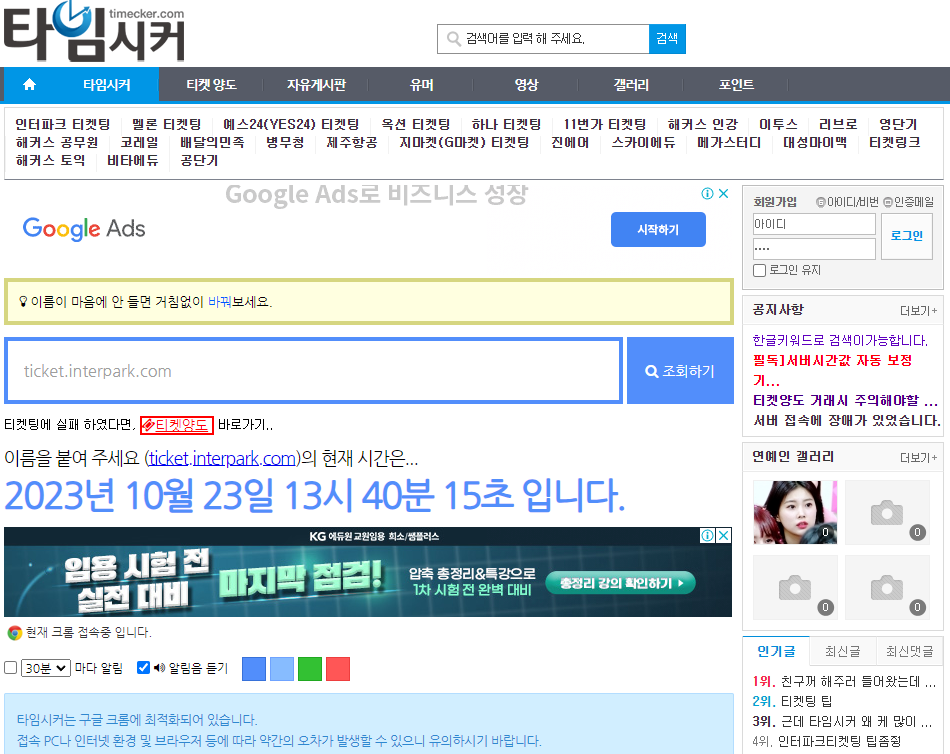Select the light blue color swatch
950x754 pixels.
tap(282, 669)
